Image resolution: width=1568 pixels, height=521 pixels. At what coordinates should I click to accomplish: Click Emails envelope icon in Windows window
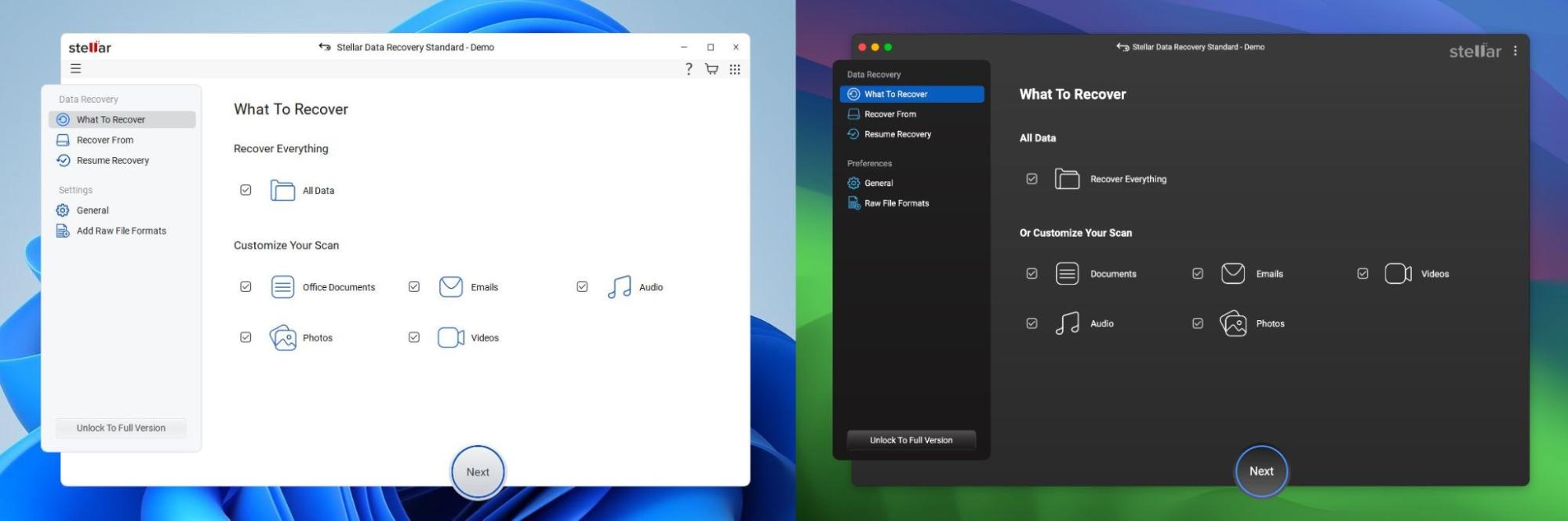click(x=451, y=287)
